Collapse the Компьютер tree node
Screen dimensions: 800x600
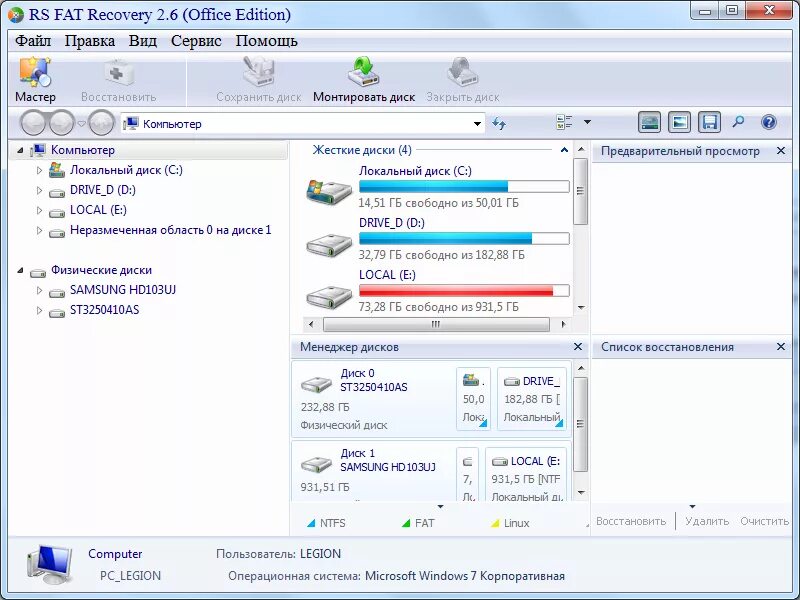click(x=20, y=150)
